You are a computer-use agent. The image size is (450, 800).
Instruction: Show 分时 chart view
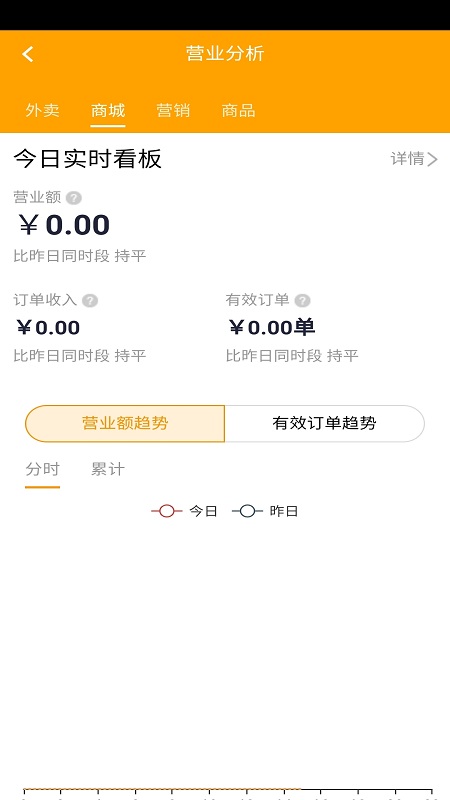pyautogui.click(x=42, y=469)
